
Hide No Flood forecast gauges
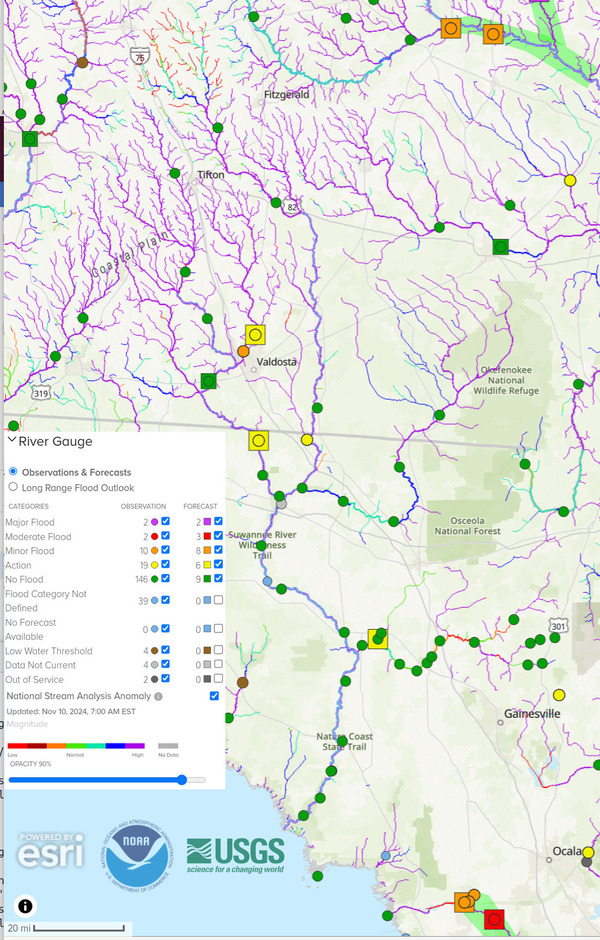[x=218, y=579]
